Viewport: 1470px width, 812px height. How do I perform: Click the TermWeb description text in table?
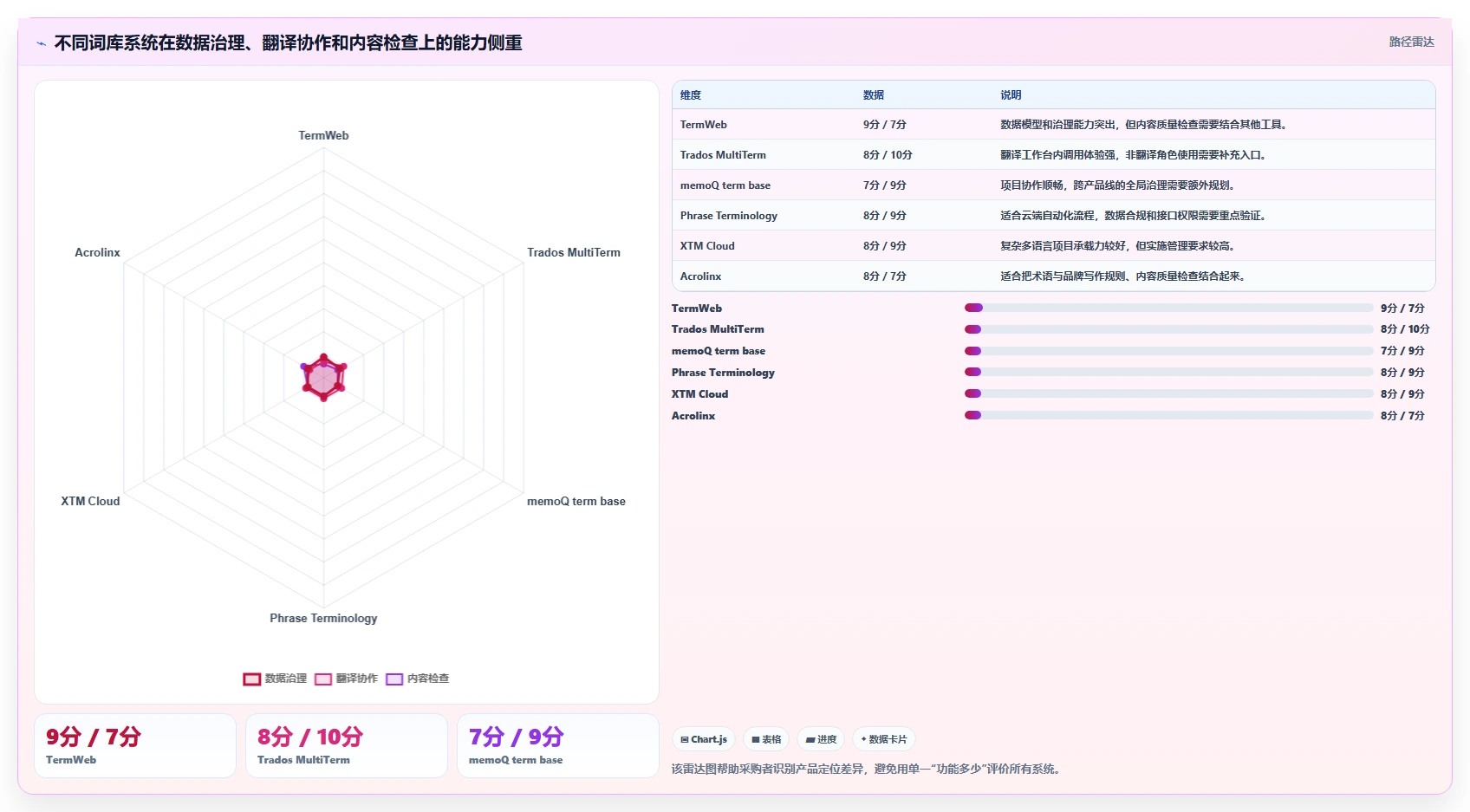click(1145, 125)
